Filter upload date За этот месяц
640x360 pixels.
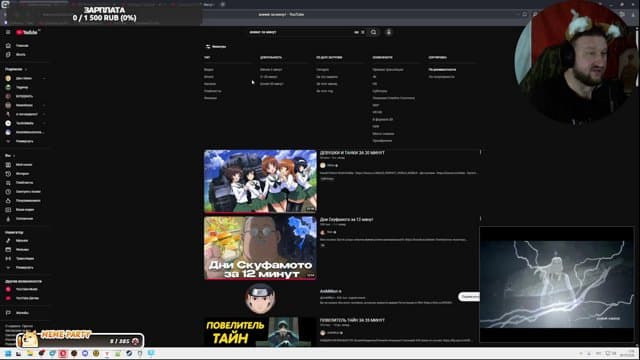(327, 84)
